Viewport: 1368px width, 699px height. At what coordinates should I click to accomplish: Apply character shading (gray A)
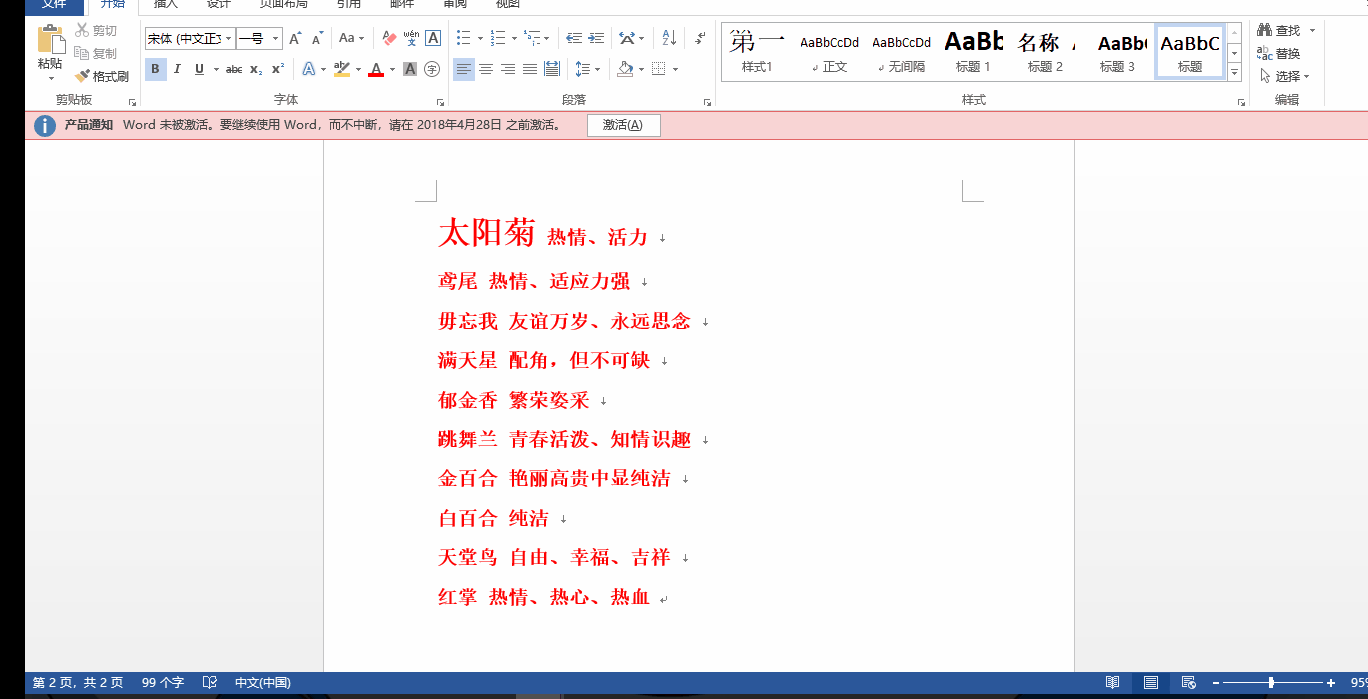(410, 69)
